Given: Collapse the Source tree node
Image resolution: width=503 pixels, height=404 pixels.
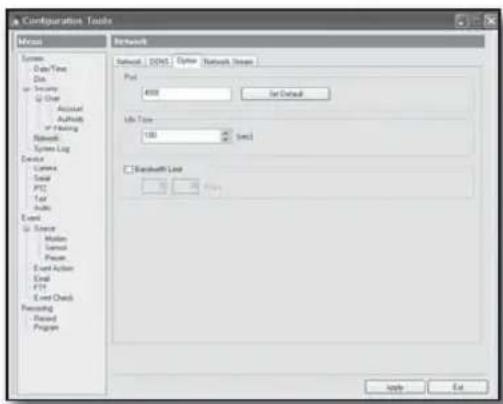Looking at the screenshot, I should 26,229.
